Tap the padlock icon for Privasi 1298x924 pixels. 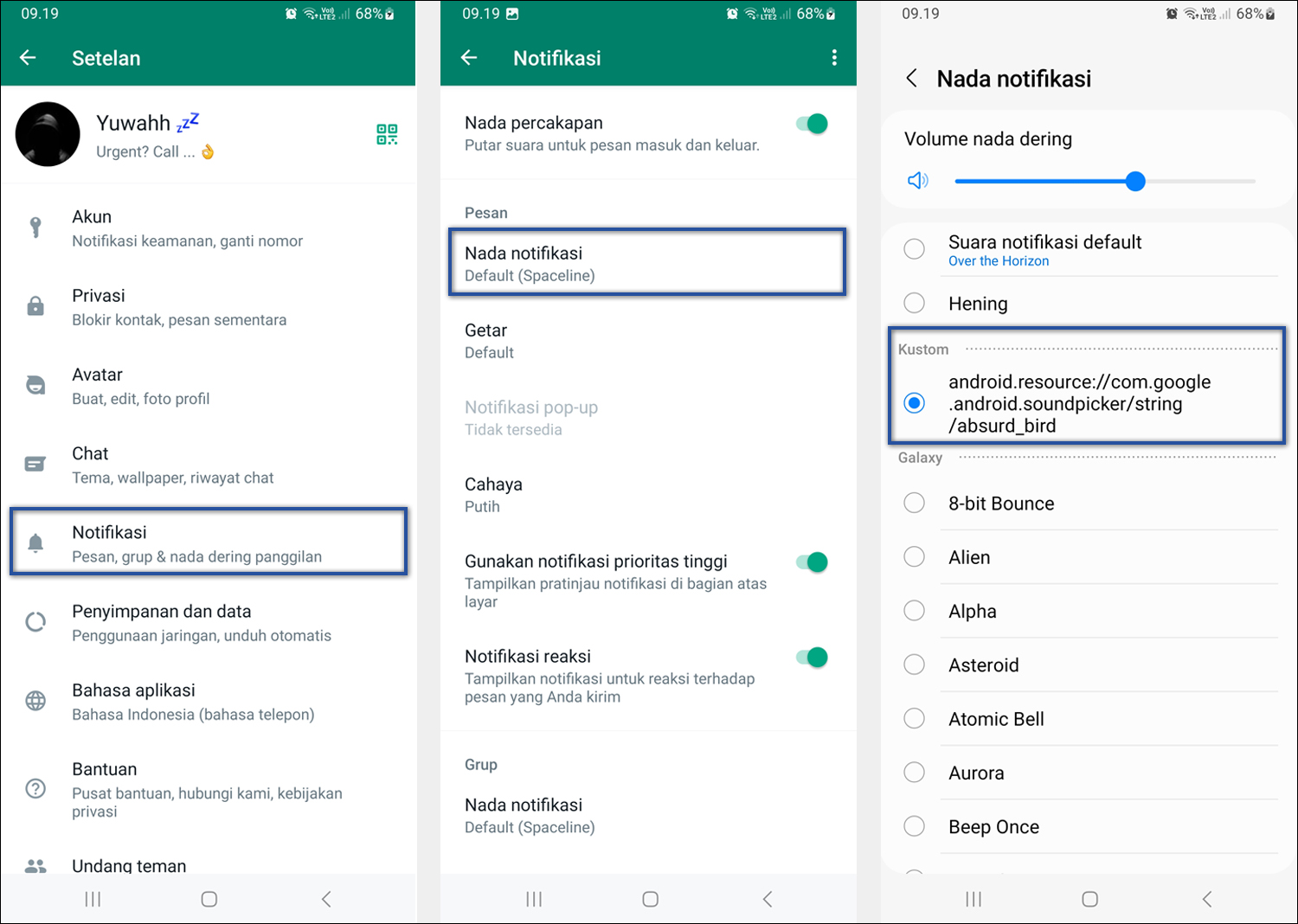point(35,306)
